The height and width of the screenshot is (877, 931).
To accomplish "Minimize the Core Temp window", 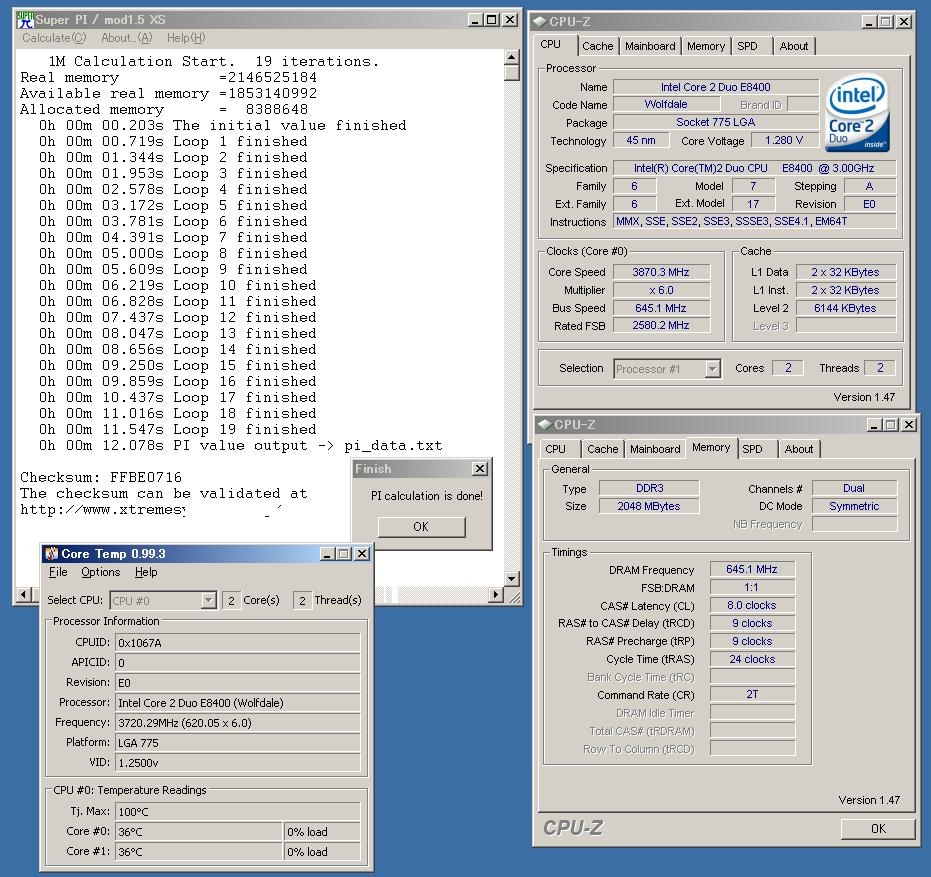I will 327,554.
